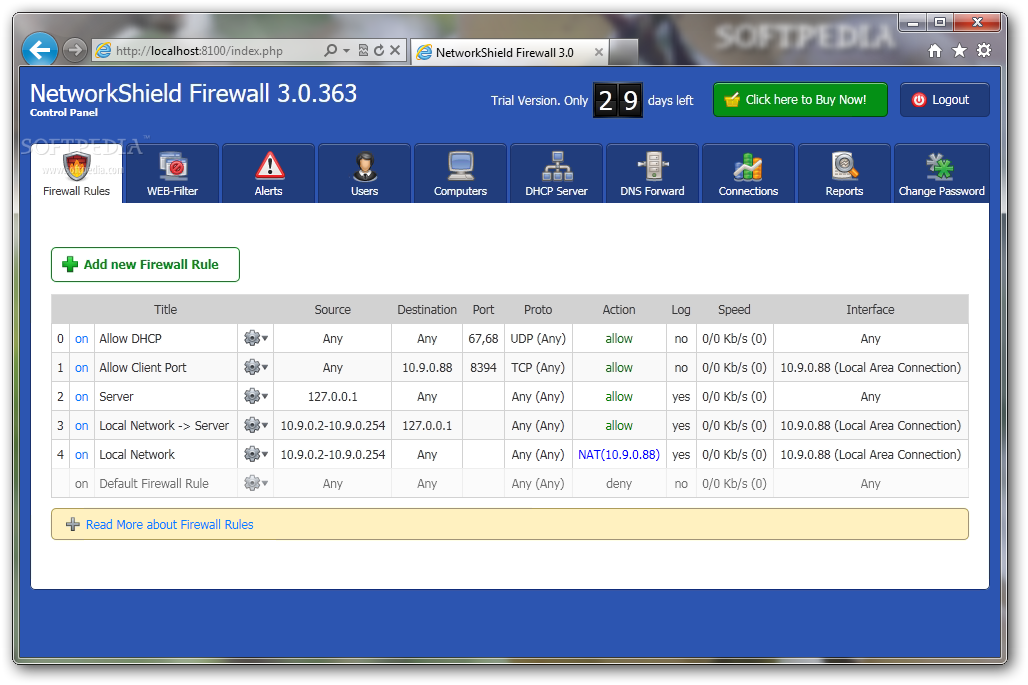Viewport: 1028px width, 685px height.
Task: Select the Default Firewall Rule title
Action: pos(153,483)
